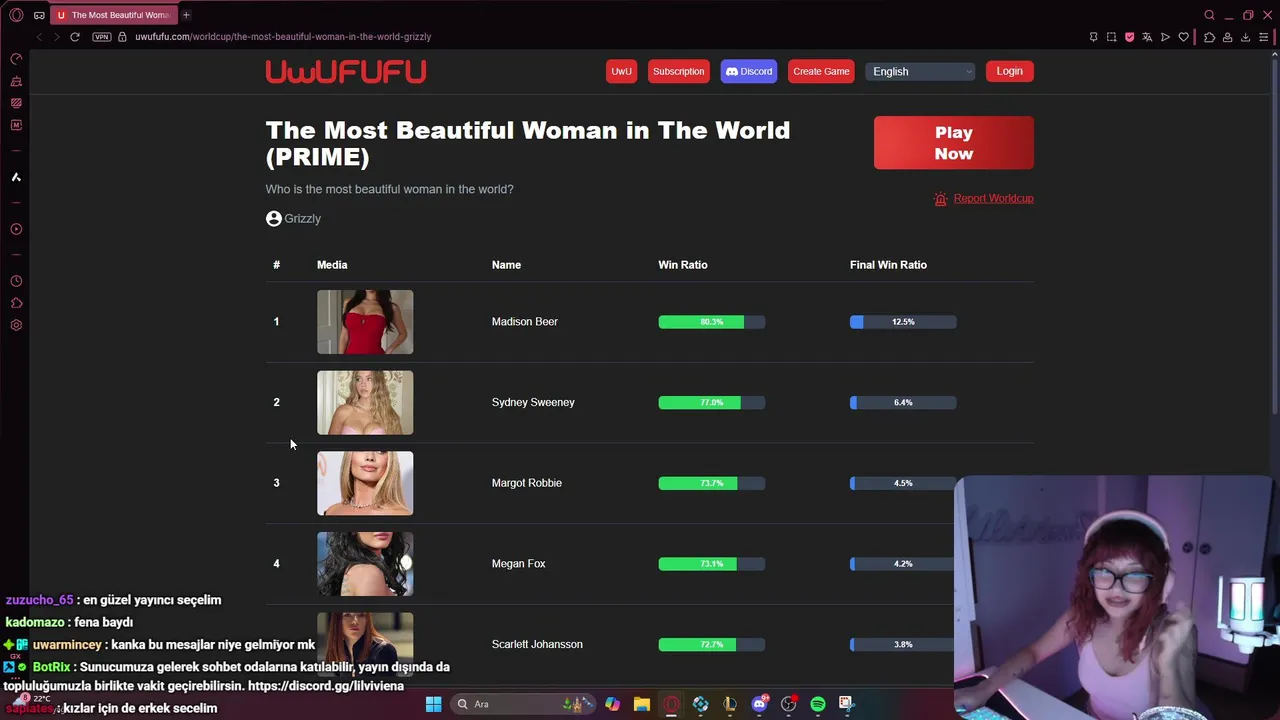Image resolution: width=1280 pixels, height=720 pixels.
Task: Open Discord from the taskbar
Action: point(760,704)
